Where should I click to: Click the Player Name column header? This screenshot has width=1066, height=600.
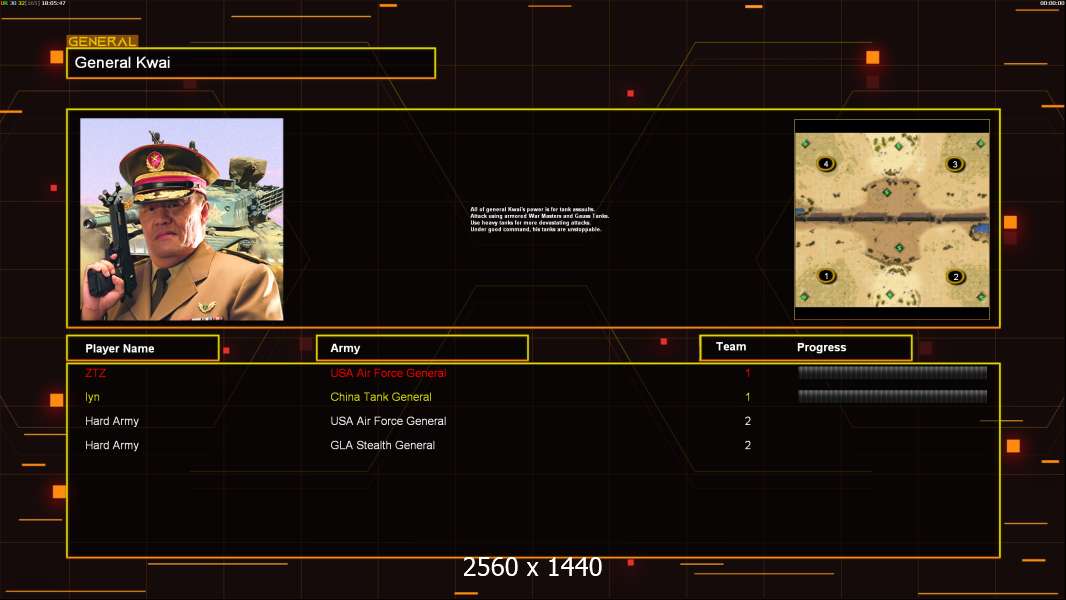[x=143, y=348]
